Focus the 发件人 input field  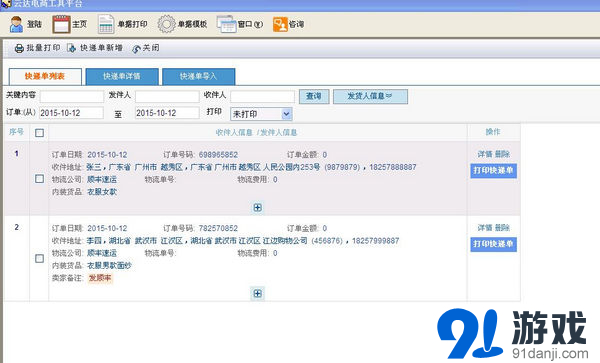coord(167,96)
